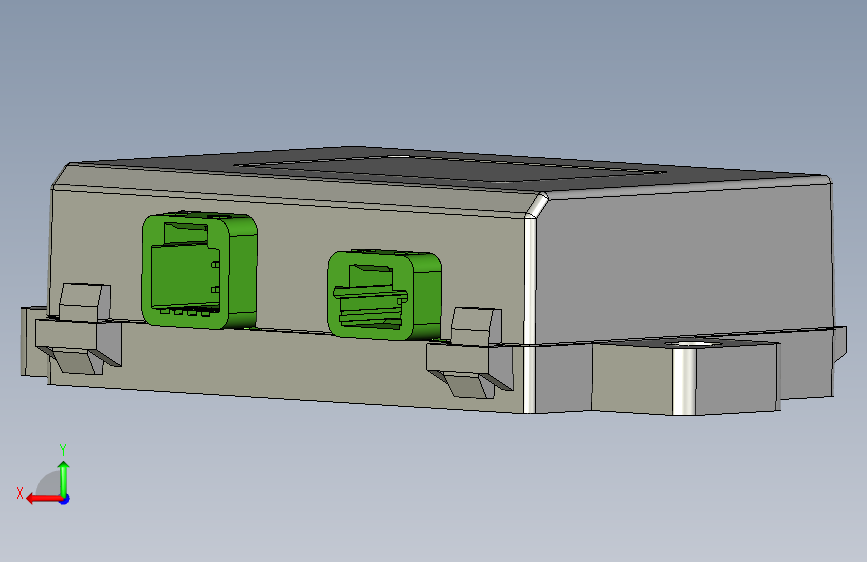The height and width of the screenshot is (562, 867).
Task: Click the blue Z axis dot of the triad
Action: pos(65,499)
